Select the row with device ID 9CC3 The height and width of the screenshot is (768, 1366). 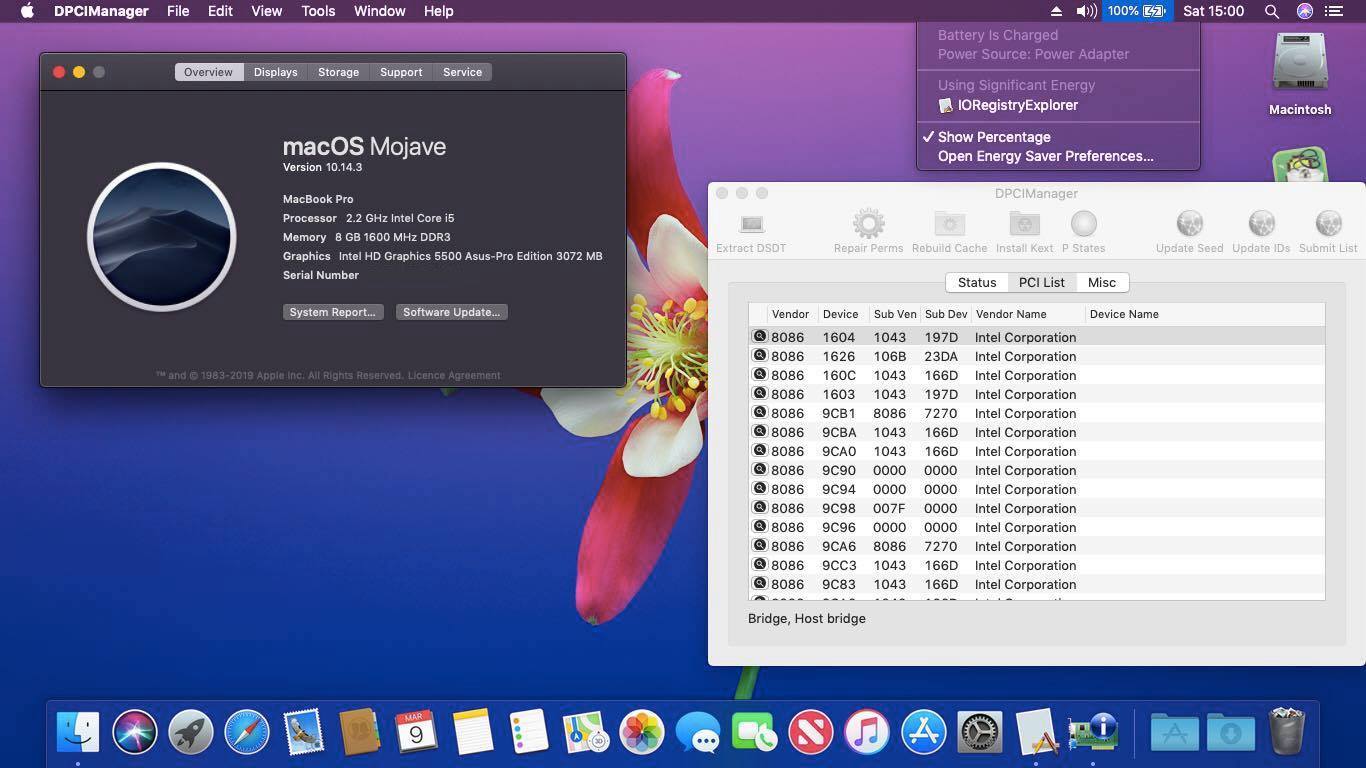[x=1037, y=565]
